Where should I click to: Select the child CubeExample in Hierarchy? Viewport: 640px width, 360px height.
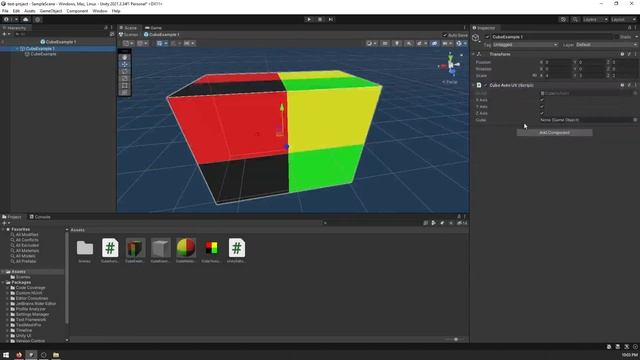(x=43, y=54)
